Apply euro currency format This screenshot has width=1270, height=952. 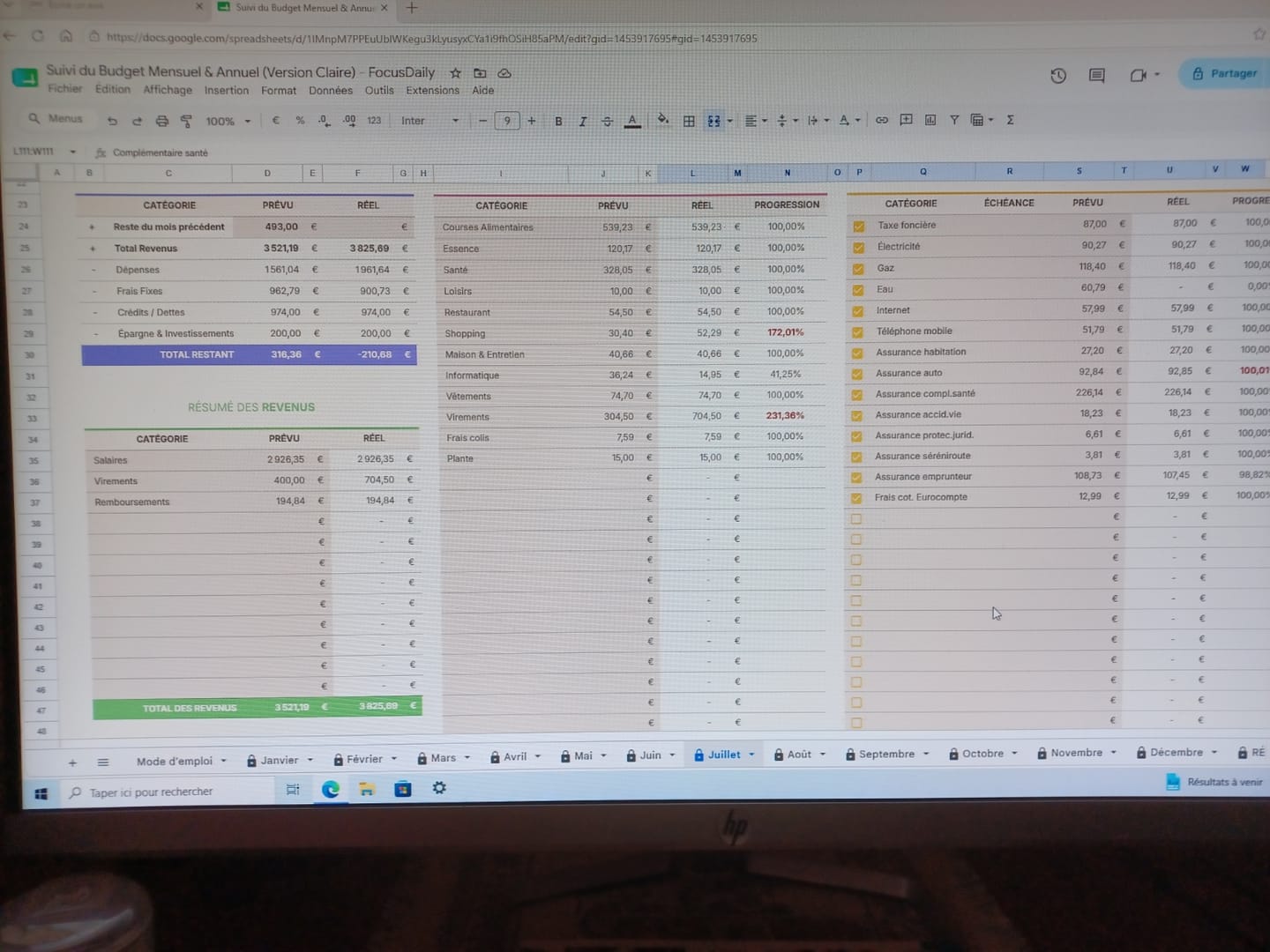(x=276, y=121)
